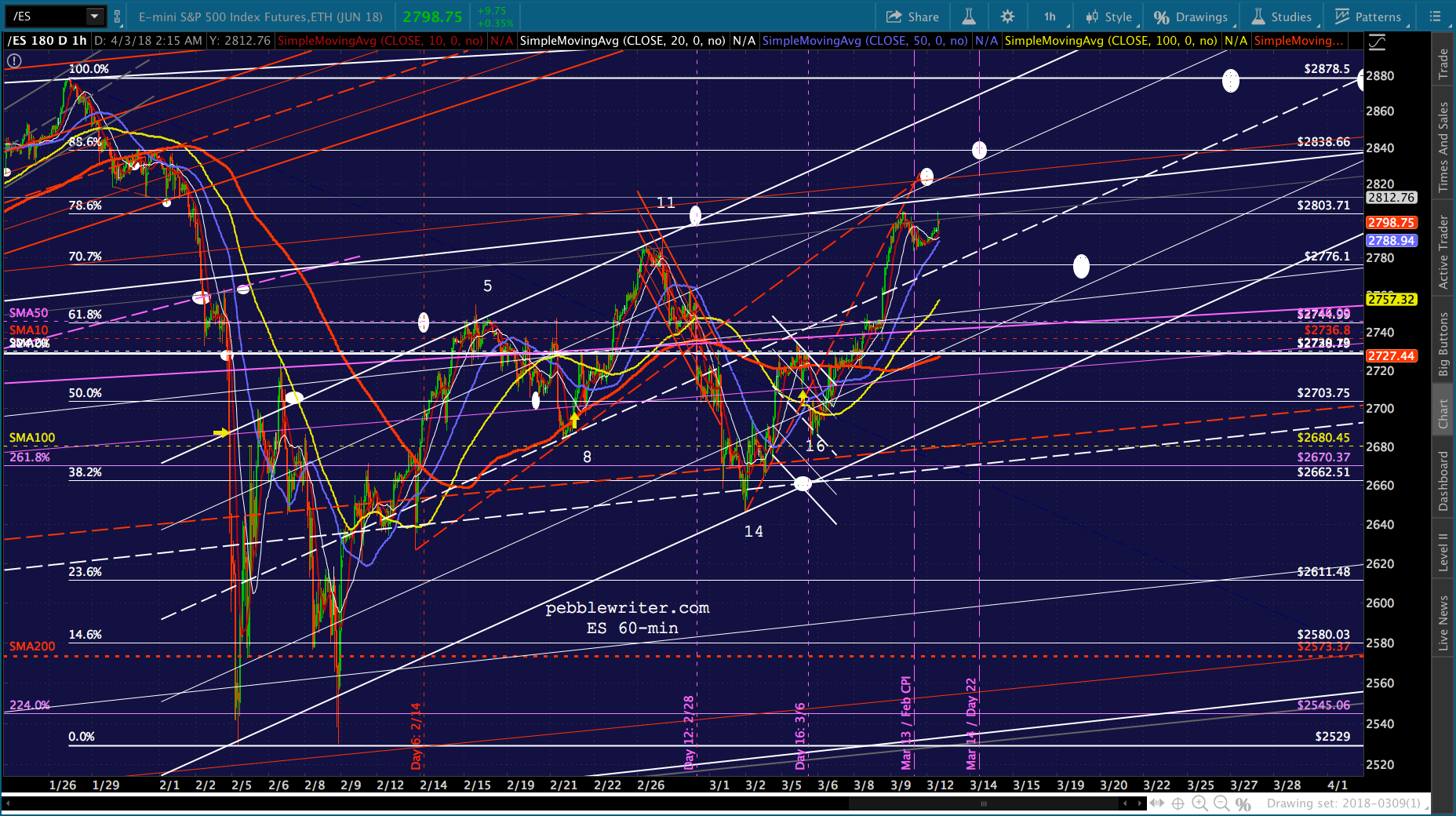Click the percent drawing tools icon at bottom

[x=1243, y=803]
